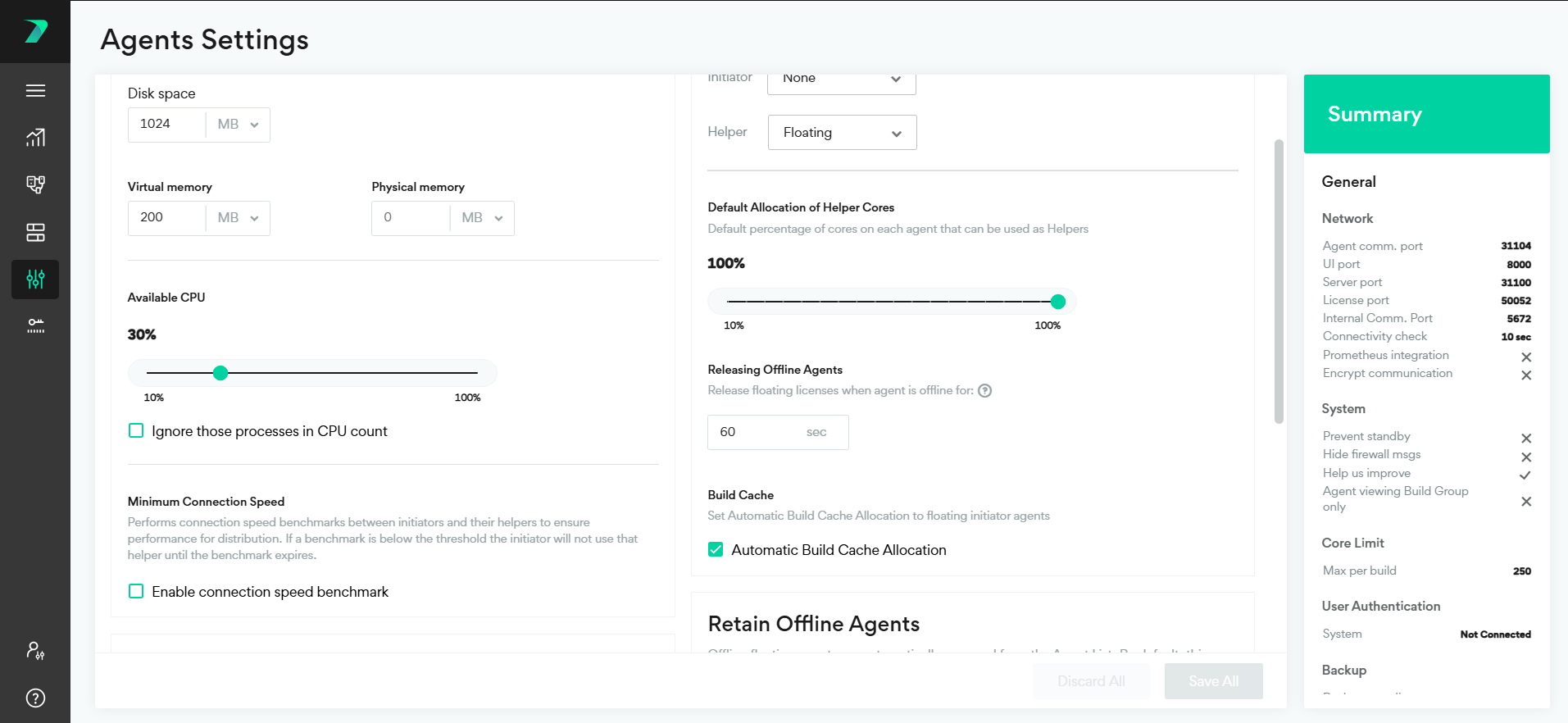Open the agents grid icon in sidebar
This screenshot has width=1568, height=723.
click(x=35, y=233)
